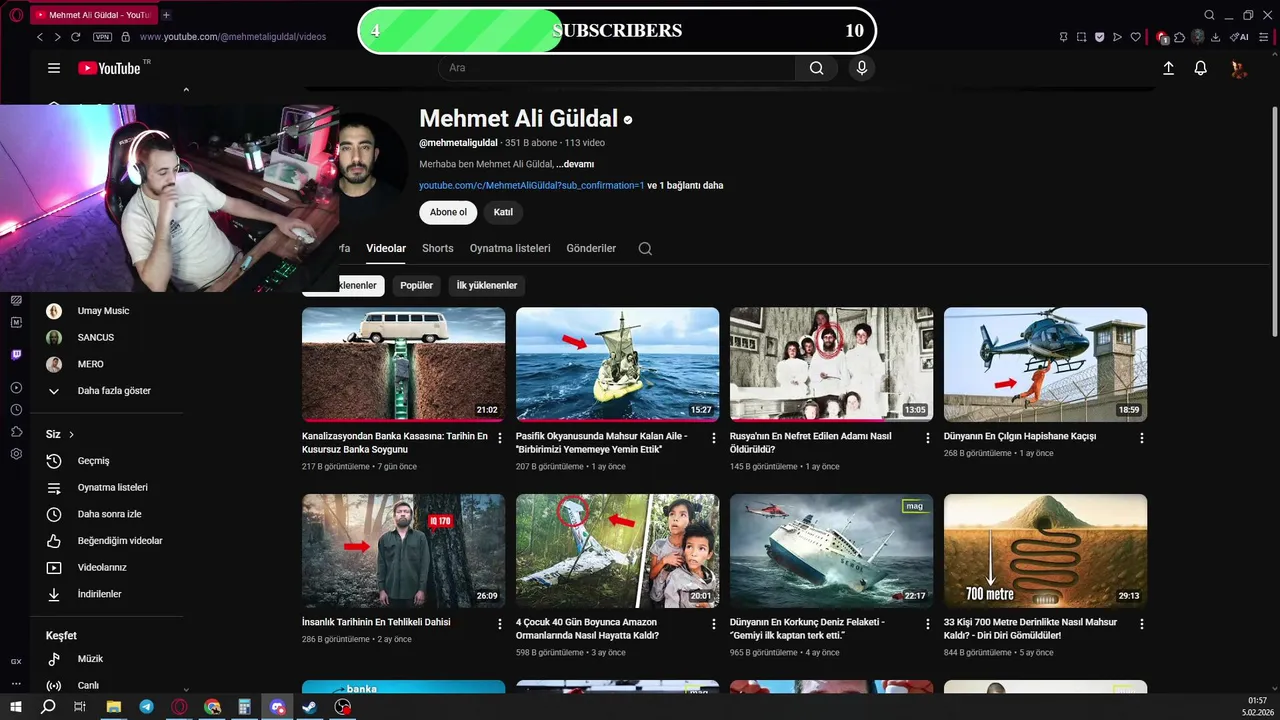
Task: Open Twitch in Opera sidebar
Action: pyautogui.click(x=16, y=355)
